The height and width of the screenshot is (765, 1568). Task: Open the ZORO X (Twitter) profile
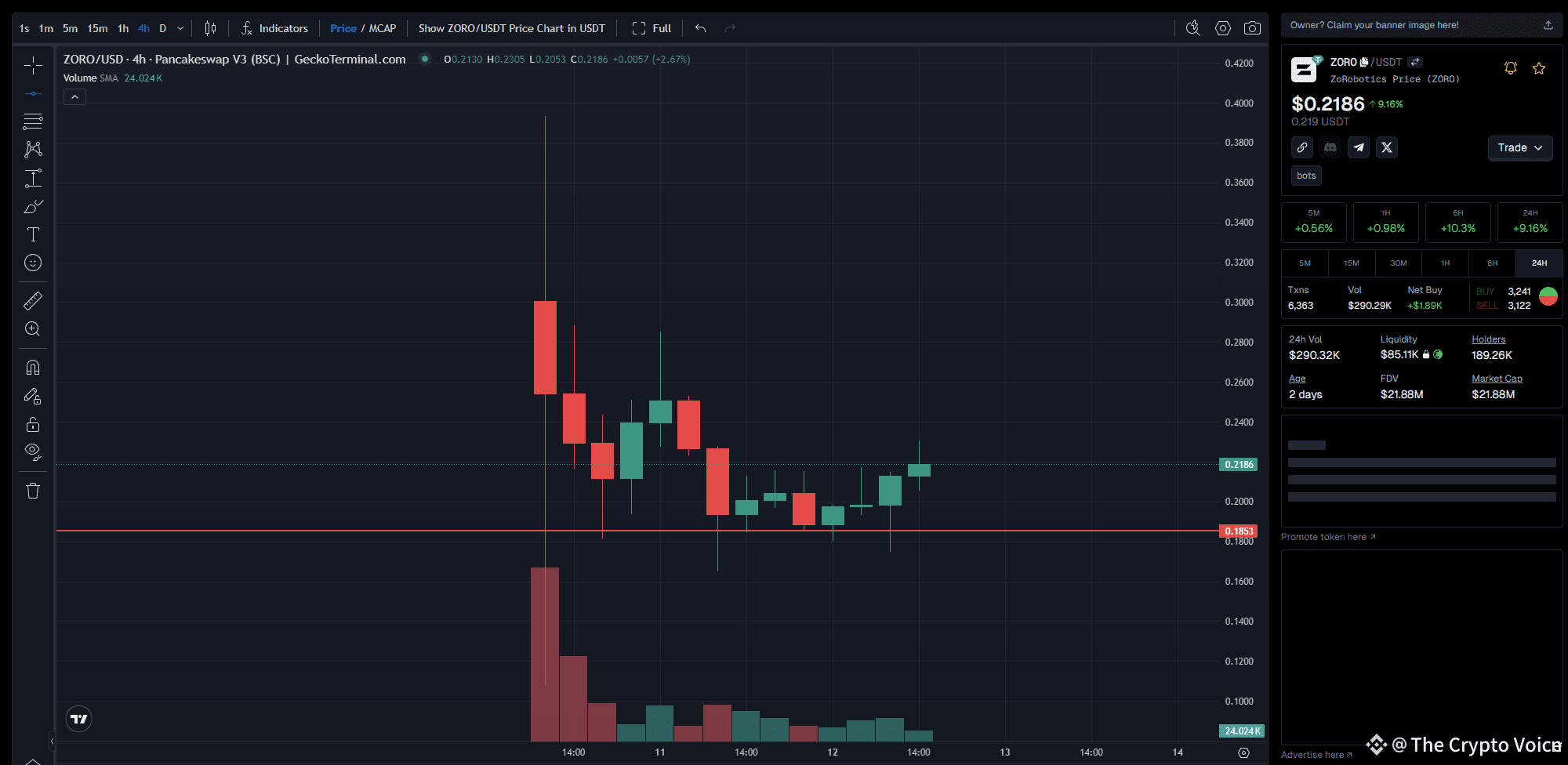tap(1387, 147)
